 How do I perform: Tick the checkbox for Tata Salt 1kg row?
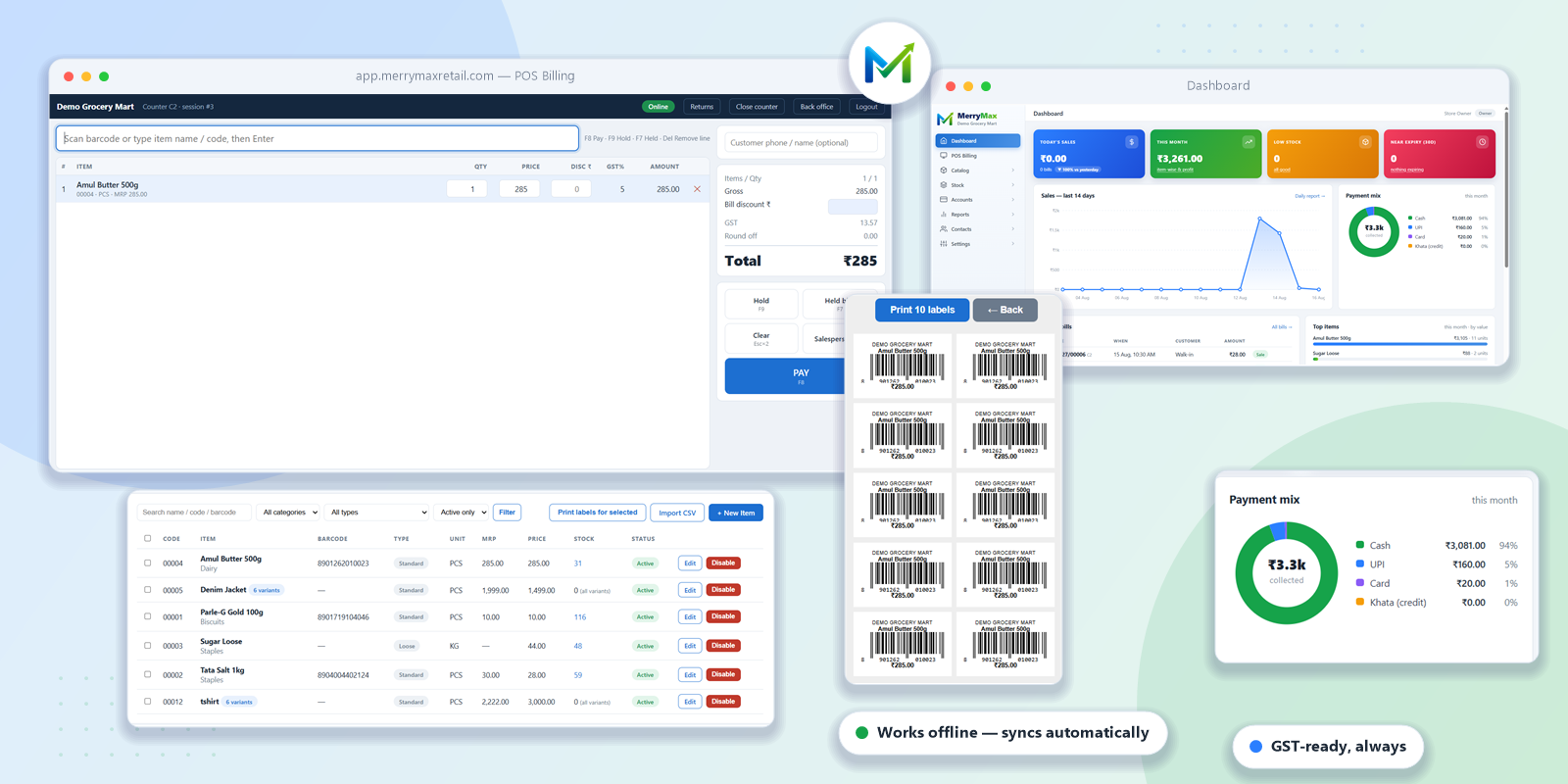point(148,674)
